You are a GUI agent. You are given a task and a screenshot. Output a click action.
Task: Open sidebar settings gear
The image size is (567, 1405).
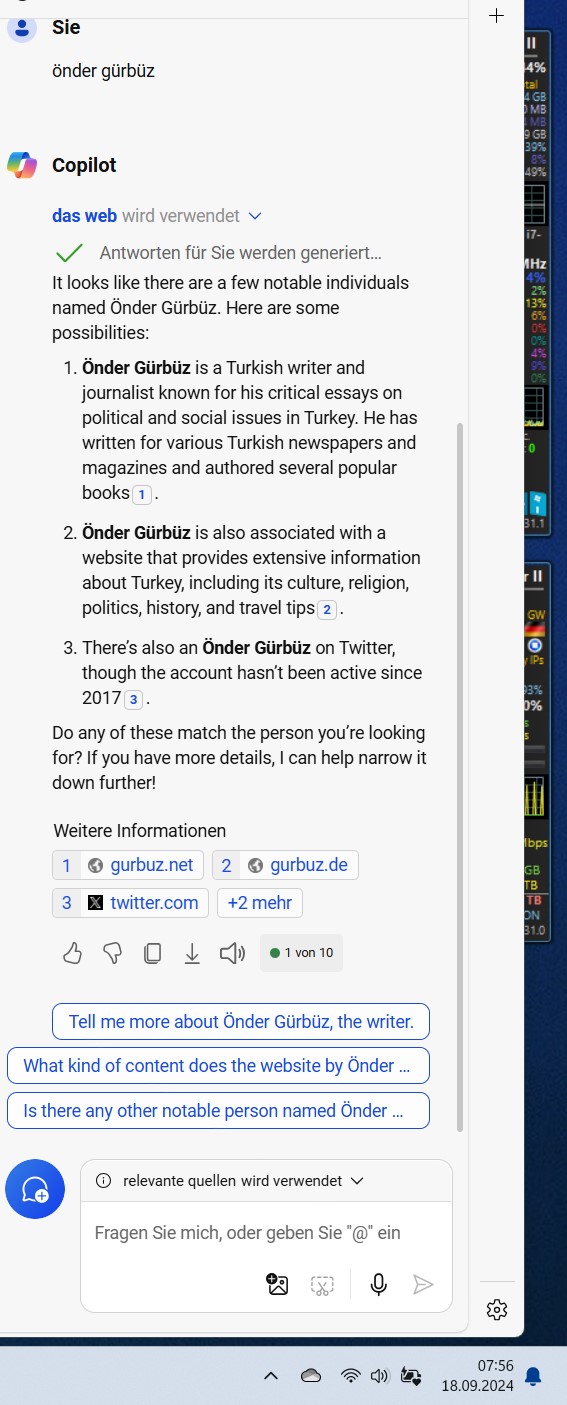[x=497, y=1309]
